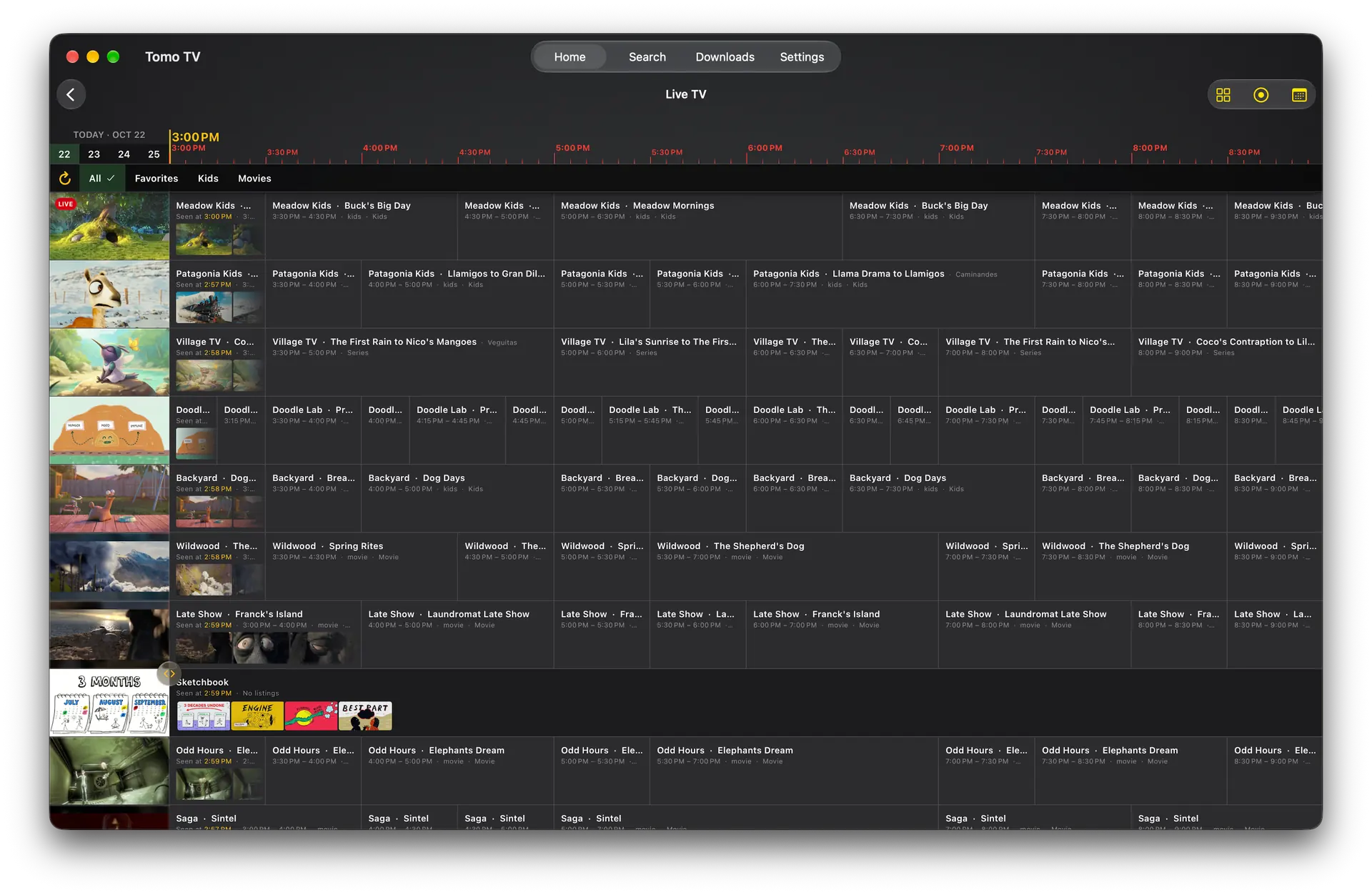The width and height of the screenshot is (1372, 895).
Task: Go to the Downloads tab
Action: coord(725,57)
